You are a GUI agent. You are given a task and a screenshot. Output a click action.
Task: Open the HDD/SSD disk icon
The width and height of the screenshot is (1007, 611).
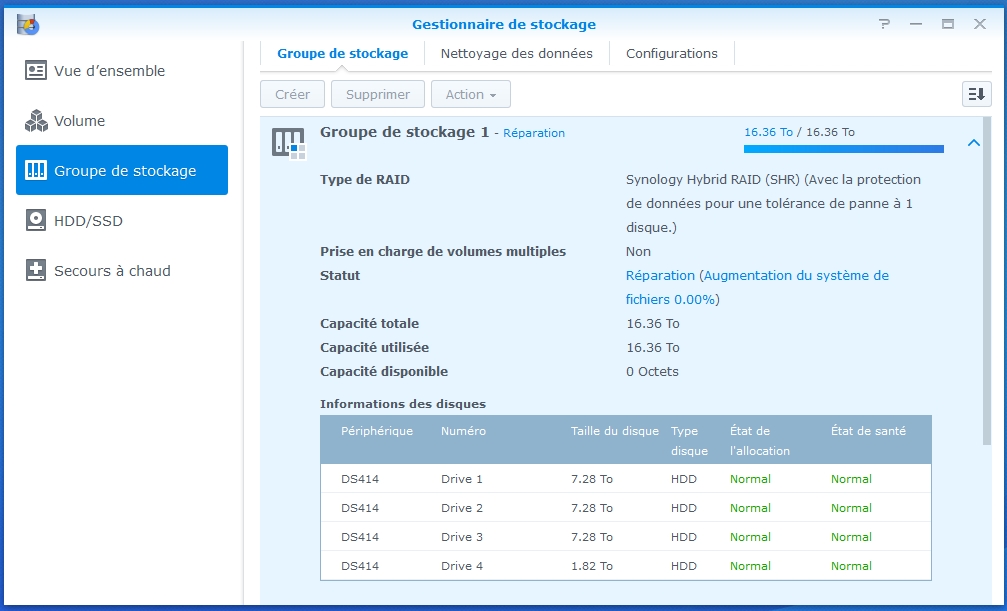[36, 221]
